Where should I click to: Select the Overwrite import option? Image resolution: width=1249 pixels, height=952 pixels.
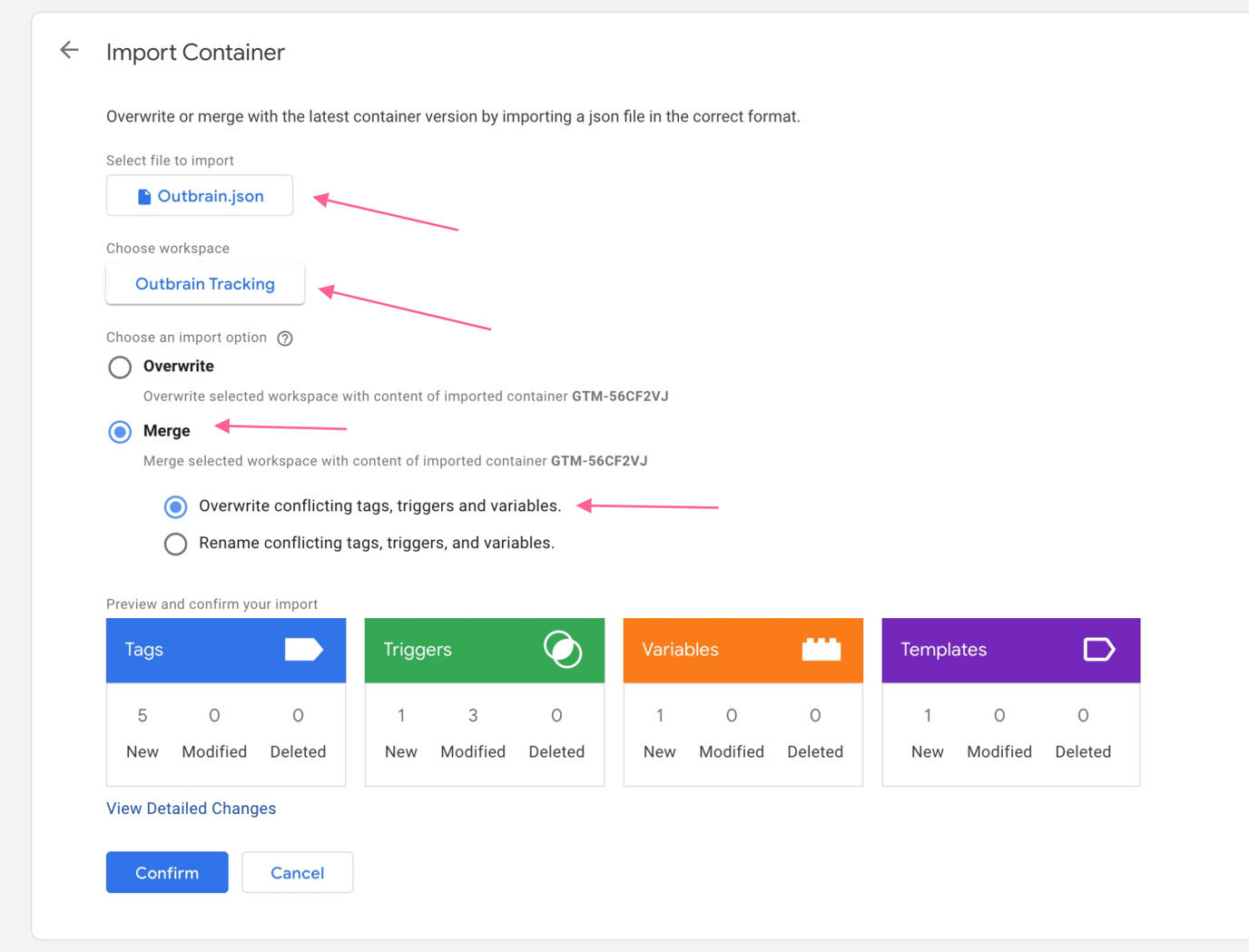click(120, 368)
